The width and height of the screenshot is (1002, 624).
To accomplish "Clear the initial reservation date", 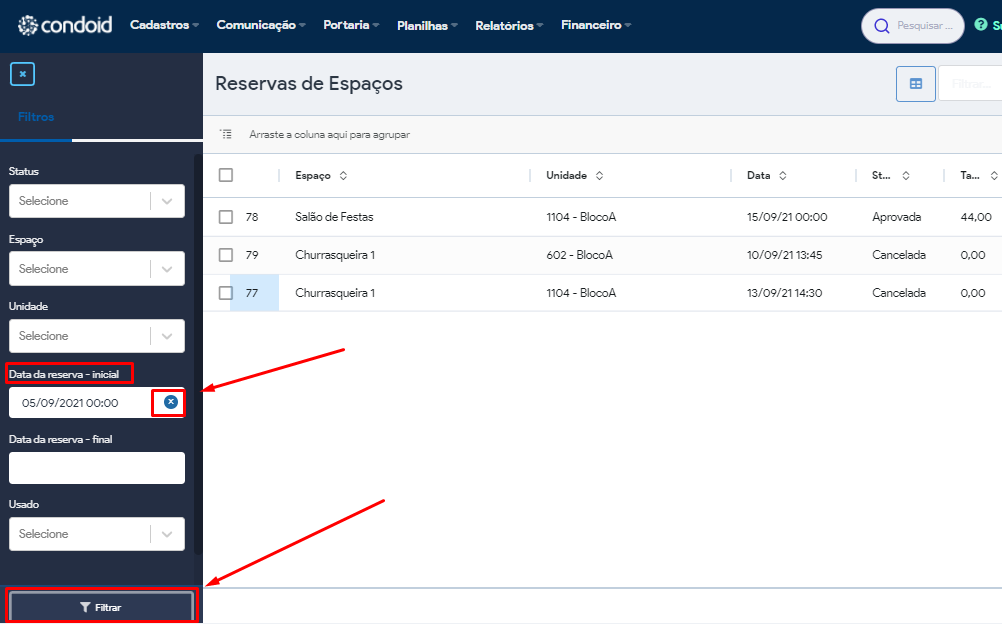I will coord(171,402).
